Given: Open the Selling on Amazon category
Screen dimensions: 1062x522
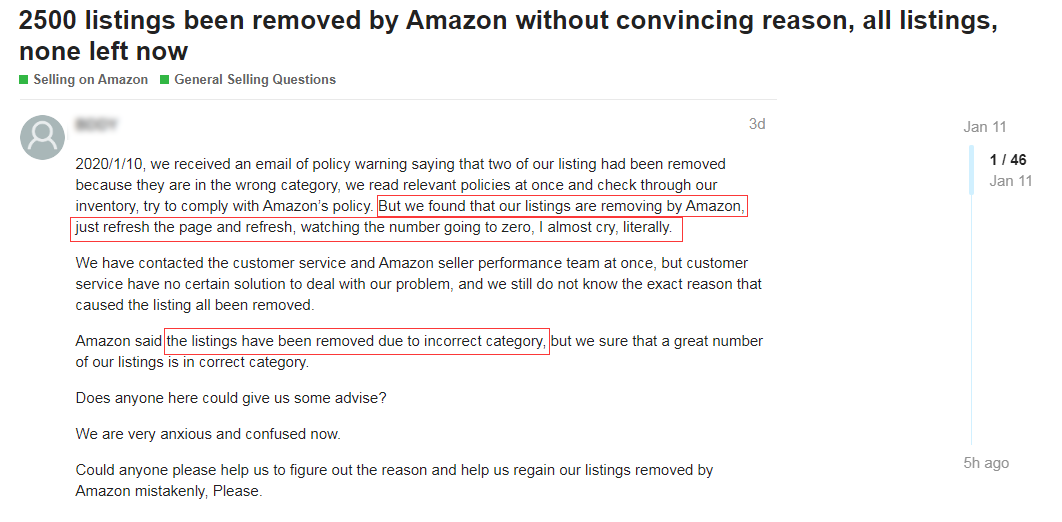Looking at the screenshot, I should coord(90,80).
